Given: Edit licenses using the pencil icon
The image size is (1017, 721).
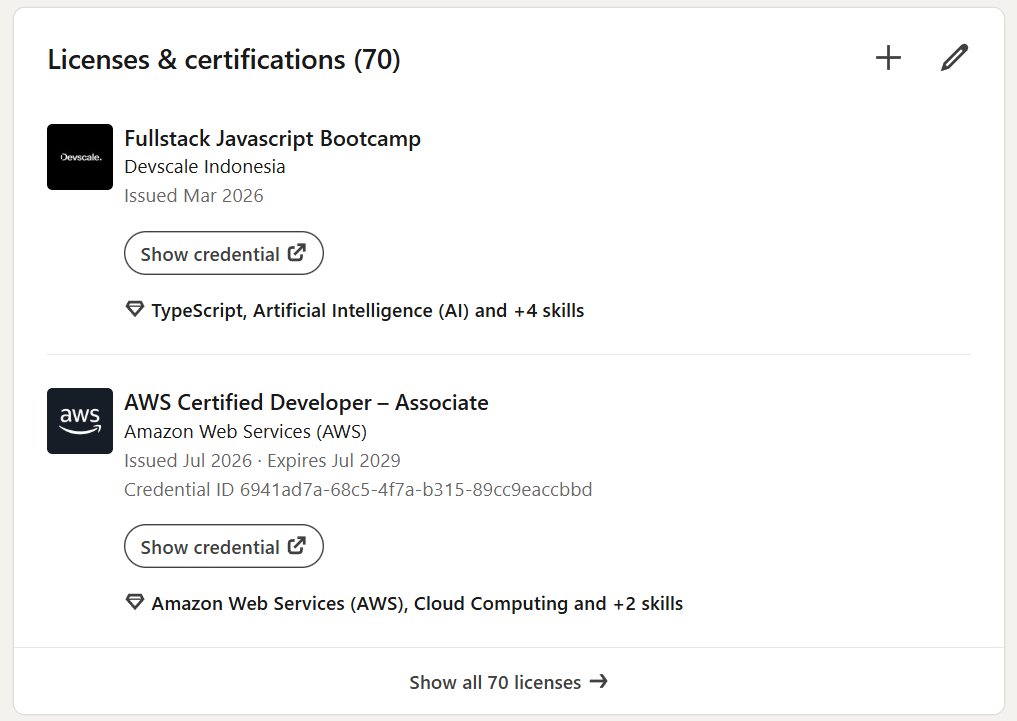Looking at the screenshot, I should 954,58.
